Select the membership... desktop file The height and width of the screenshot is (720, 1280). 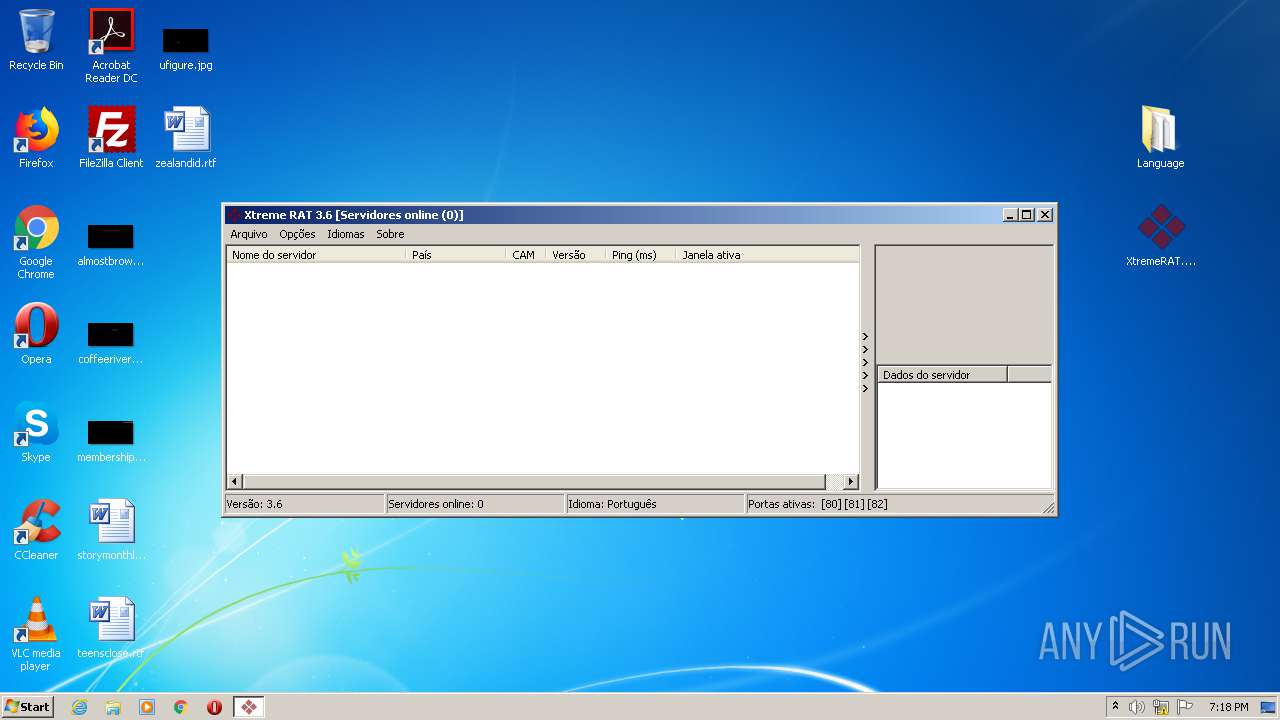coord(111,440)
